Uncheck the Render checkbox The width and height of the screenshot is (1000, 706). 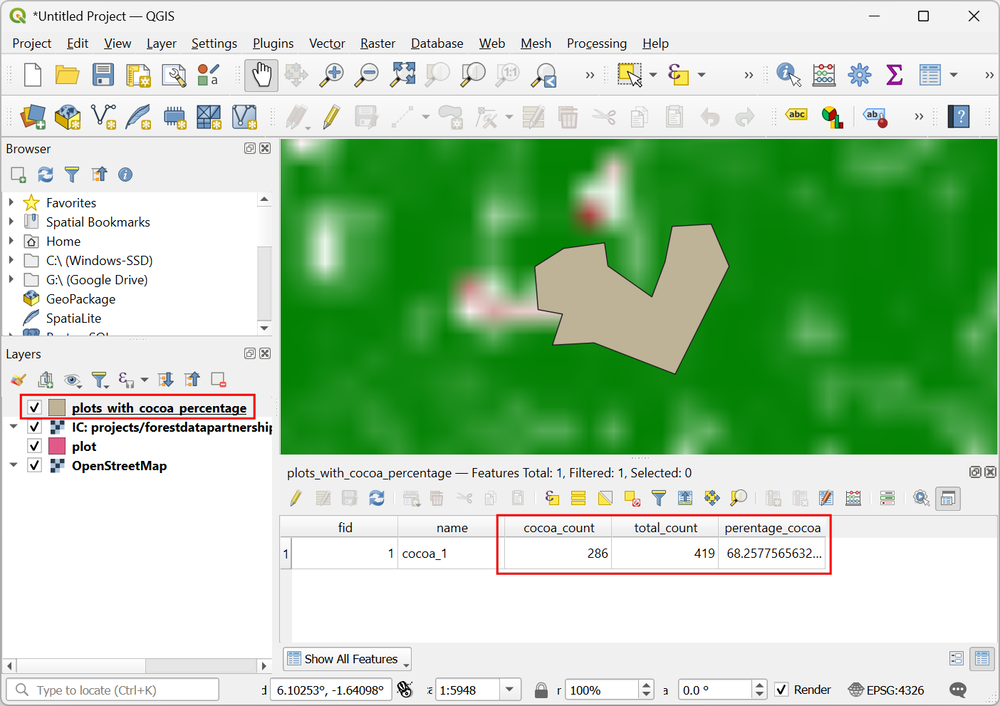tap(781, 689)
